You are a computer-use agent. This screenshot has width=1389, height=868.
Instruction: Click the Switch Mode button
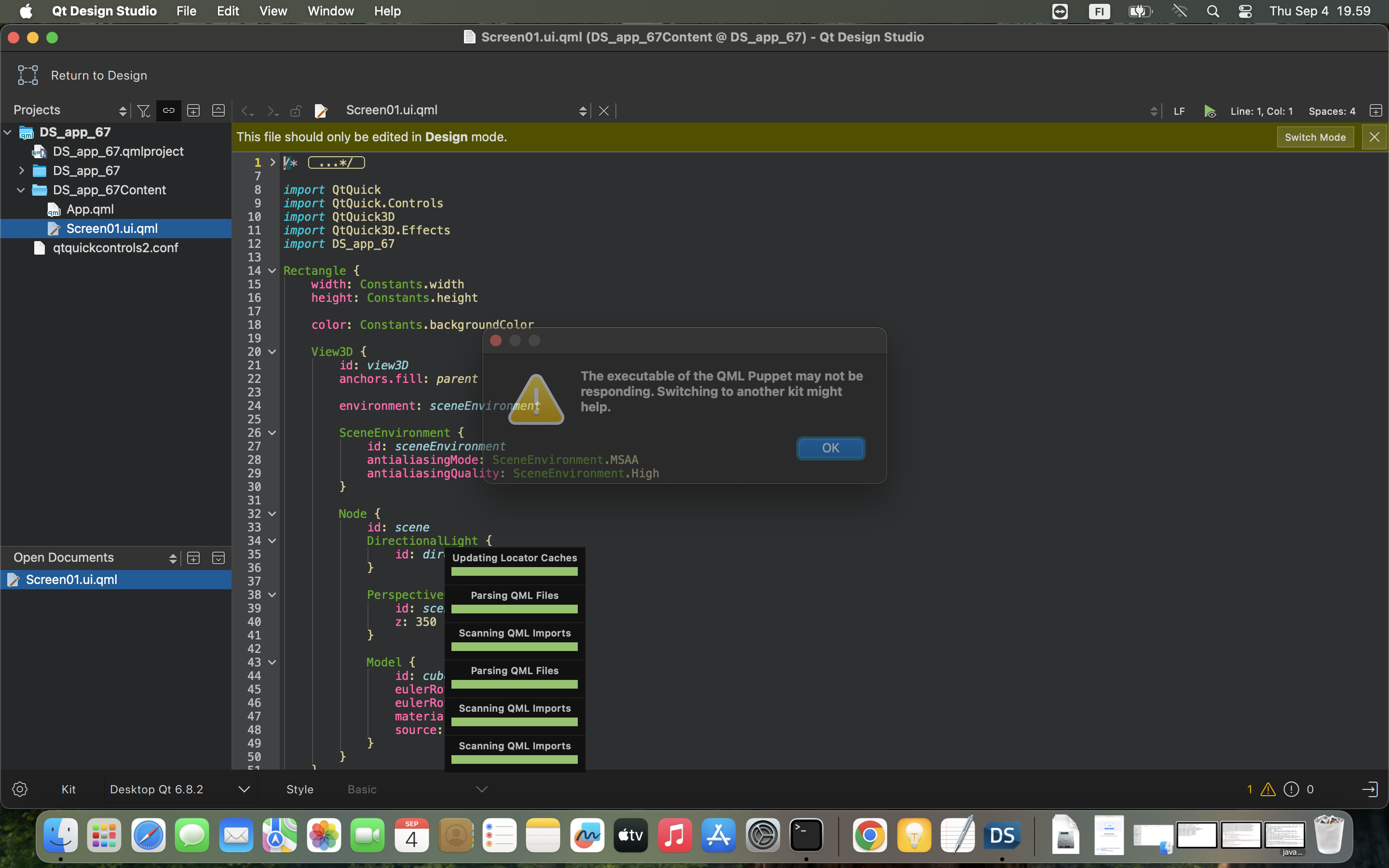[x=1315, y=137]
